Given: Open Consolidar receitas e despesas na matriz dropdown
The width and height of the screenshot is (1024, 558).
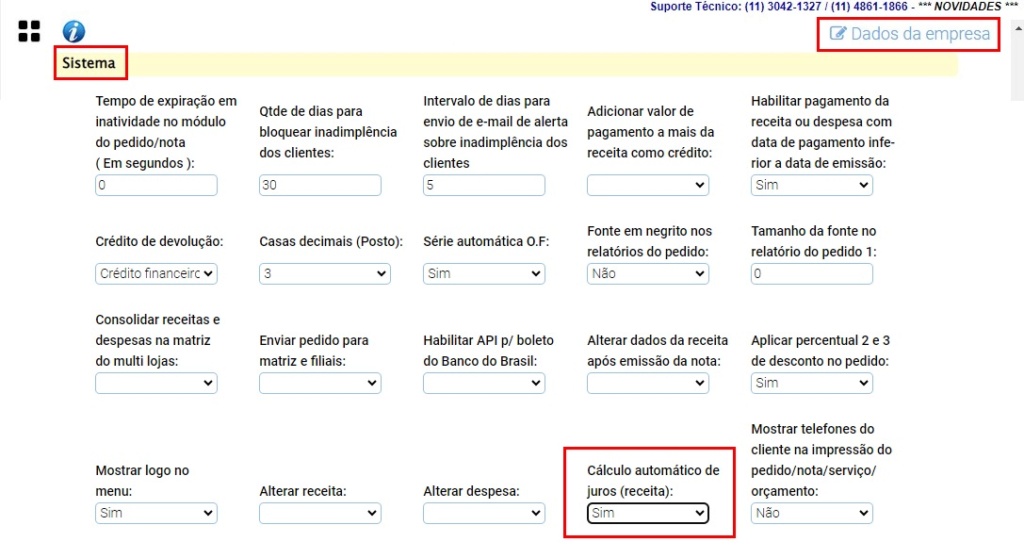Looking at the screenshot, I should (x=156, y=383).
